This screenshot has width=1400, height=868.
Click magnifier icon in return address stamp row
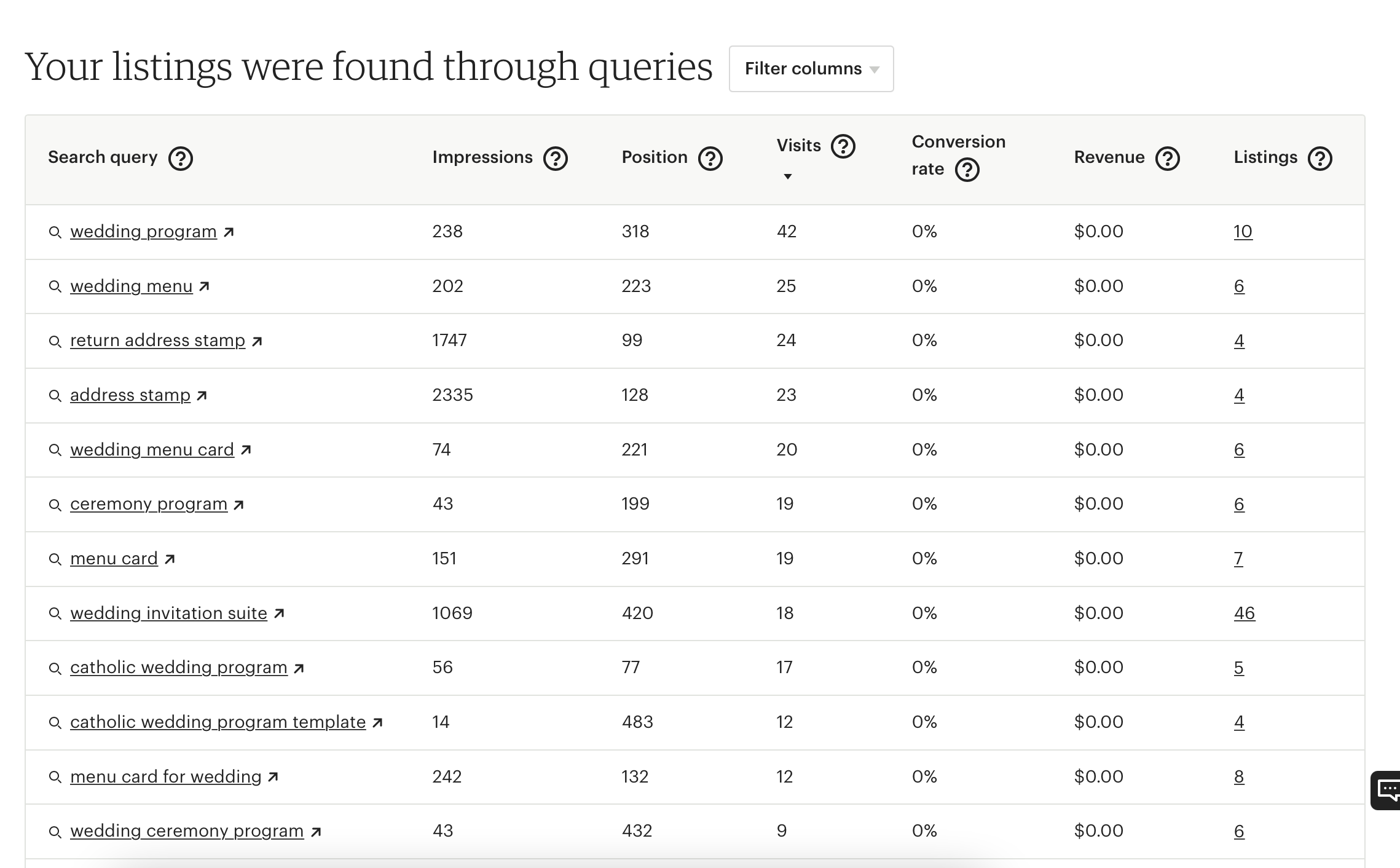pyautogui.click(x=55, y=341)
